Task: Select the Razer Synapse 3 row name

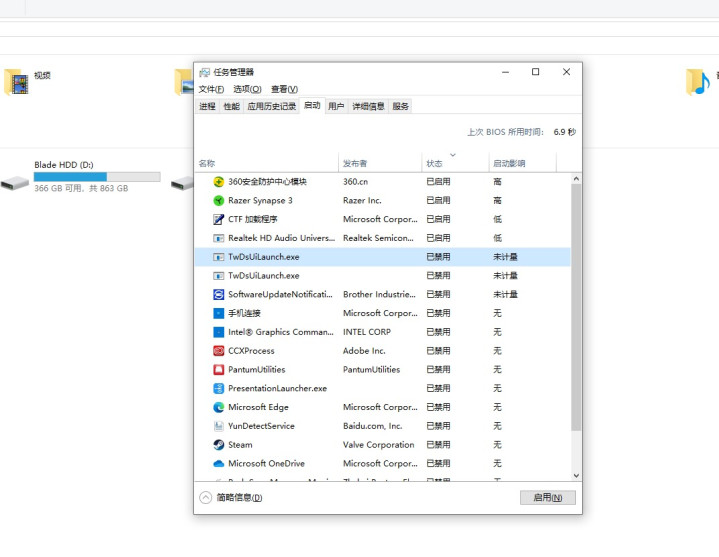Action: [260, 200]
